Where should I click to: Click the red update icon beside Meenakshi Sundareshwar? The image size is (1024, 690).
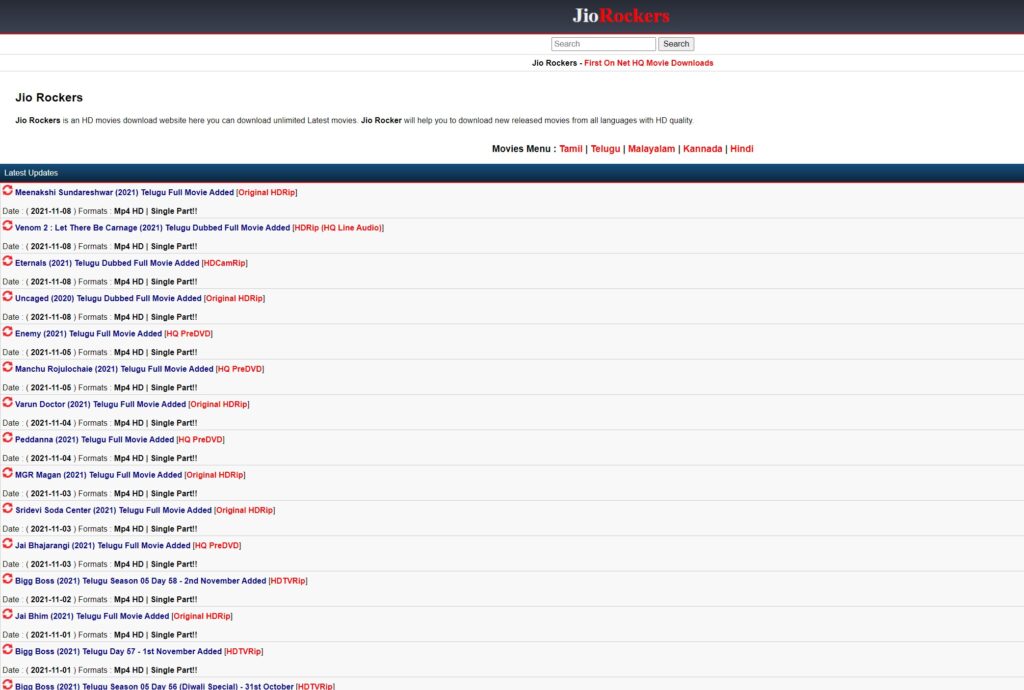tap(7, 190)
